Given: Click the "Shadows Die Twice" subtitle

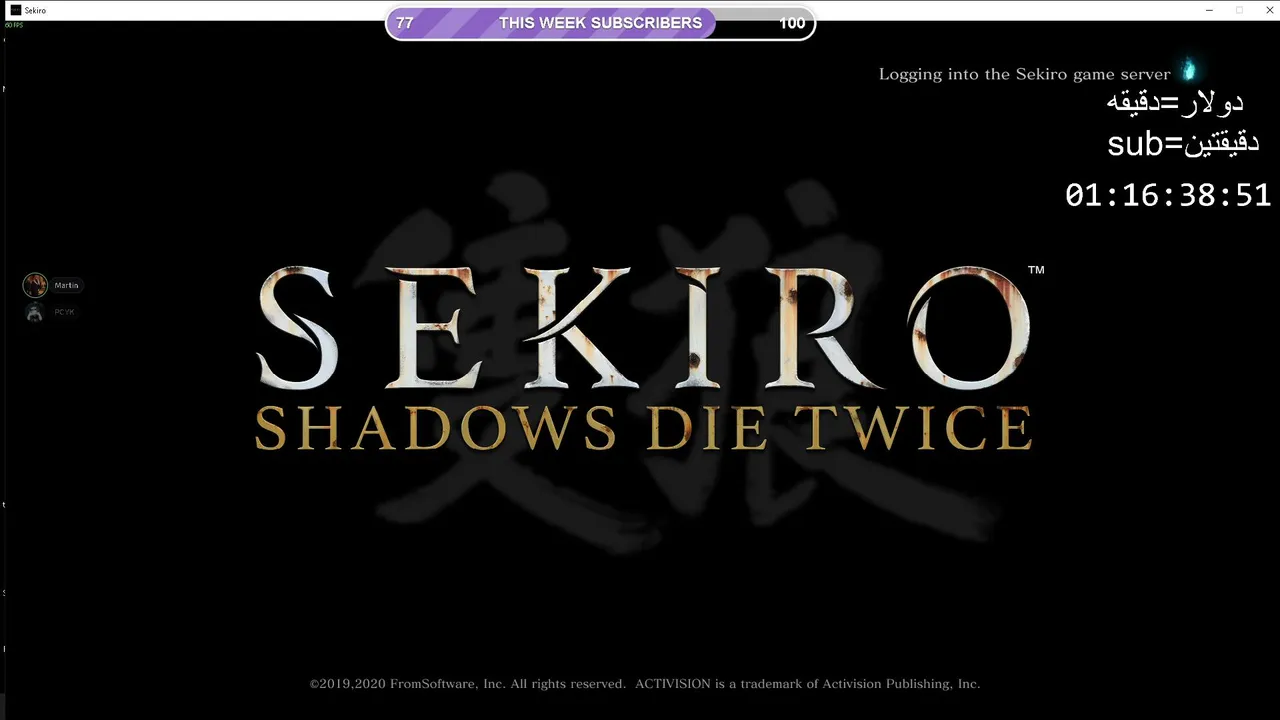Looking at the screenshot, I should (643, 428).
